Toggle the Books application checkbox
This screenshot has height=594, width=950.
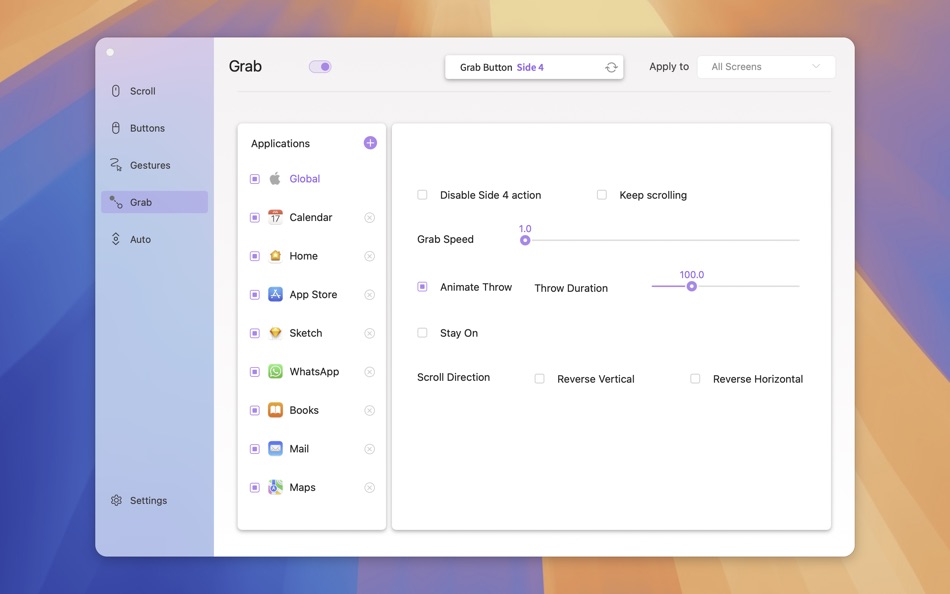click(255, 410)
